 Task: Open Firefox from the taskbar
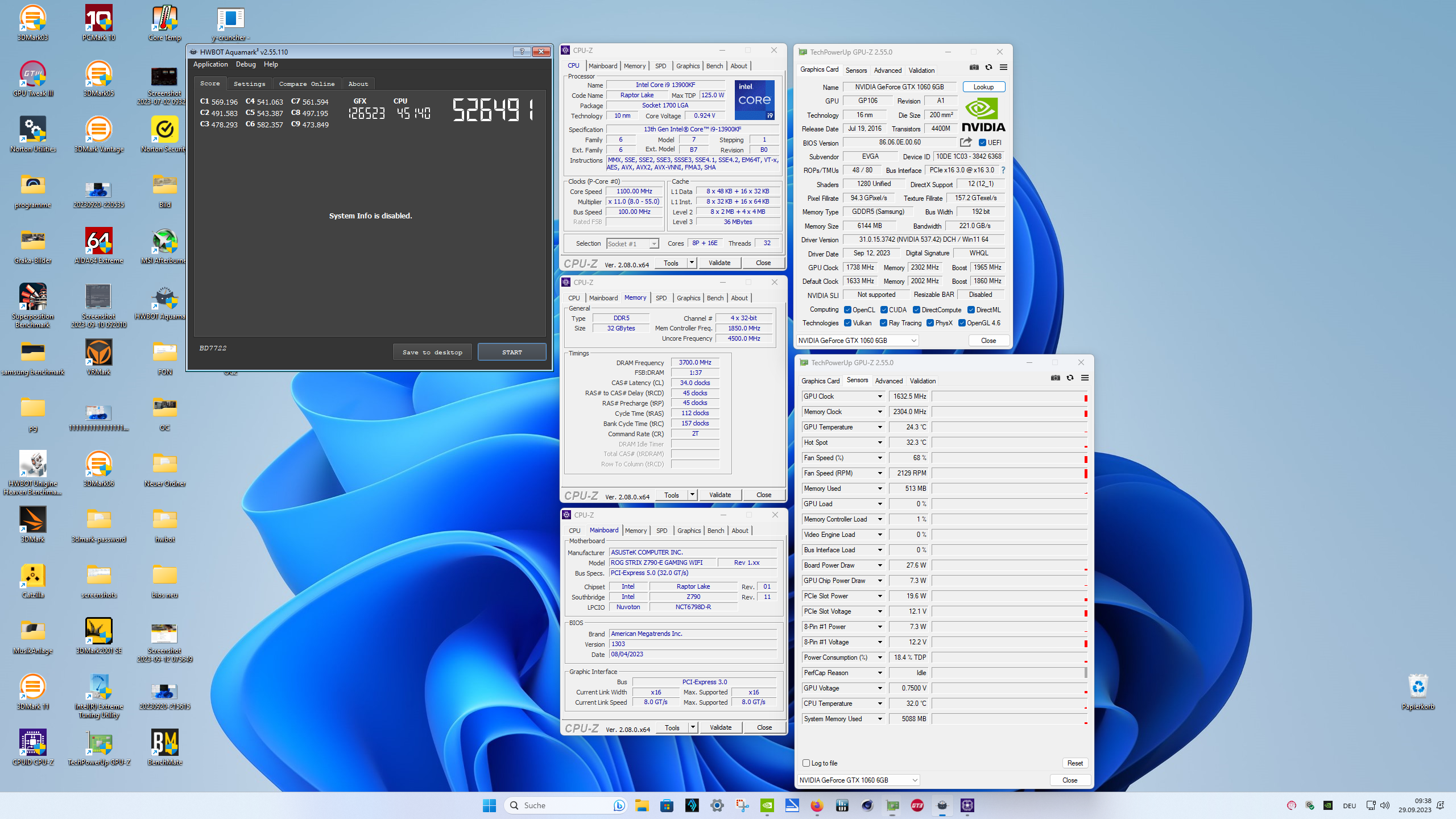click(817, 805)
